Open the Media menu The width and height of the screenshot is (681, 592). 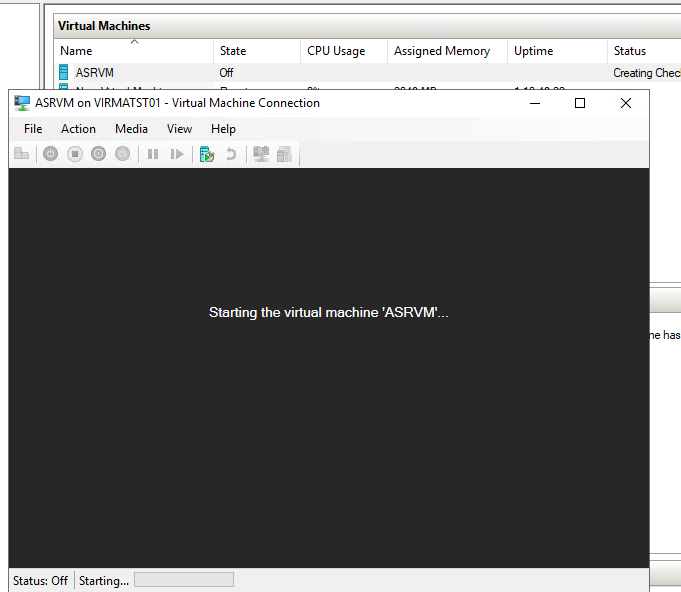click(132, 129)
